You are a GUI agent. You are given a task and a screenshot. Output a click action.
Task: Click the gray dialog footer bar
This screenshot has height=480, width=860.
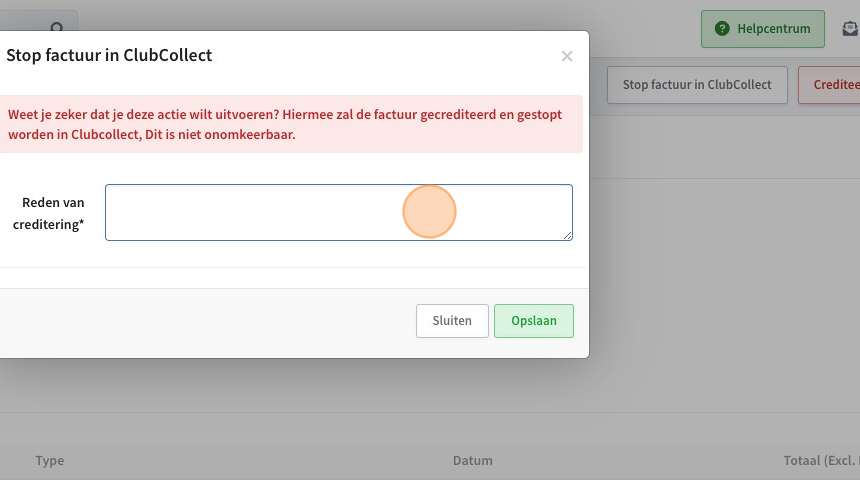point(294,323)
